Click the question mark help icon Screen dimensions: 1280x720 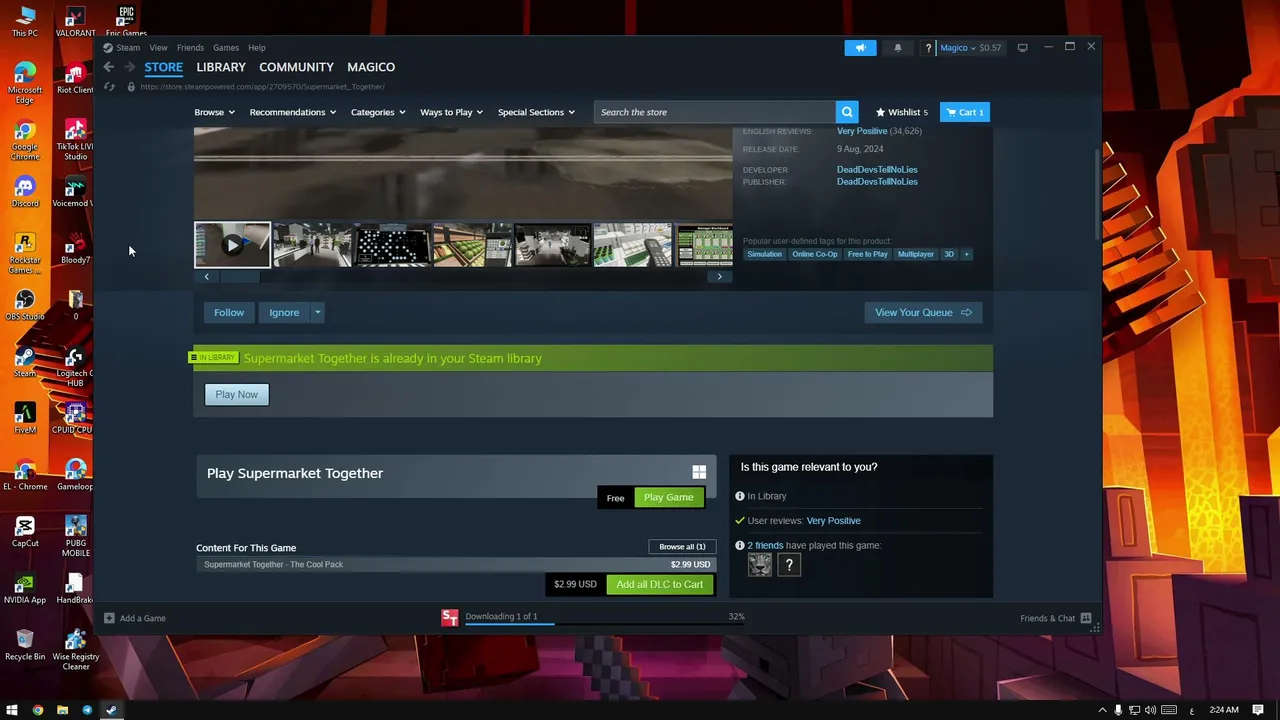pos(928,47)
